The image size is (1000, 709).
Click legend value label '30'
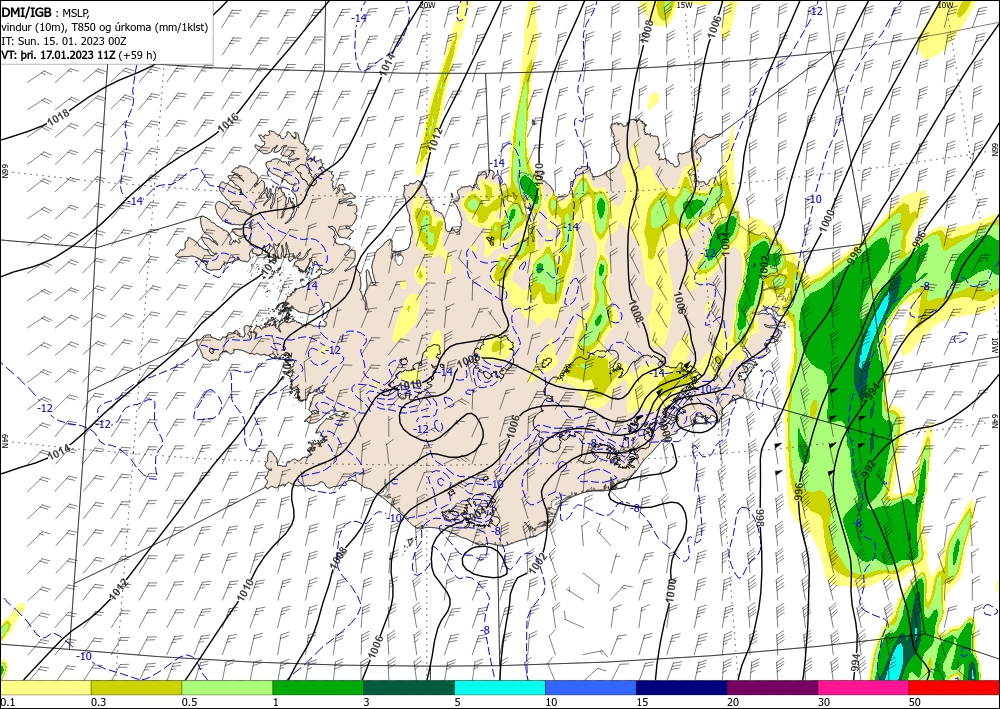point(825,702)
